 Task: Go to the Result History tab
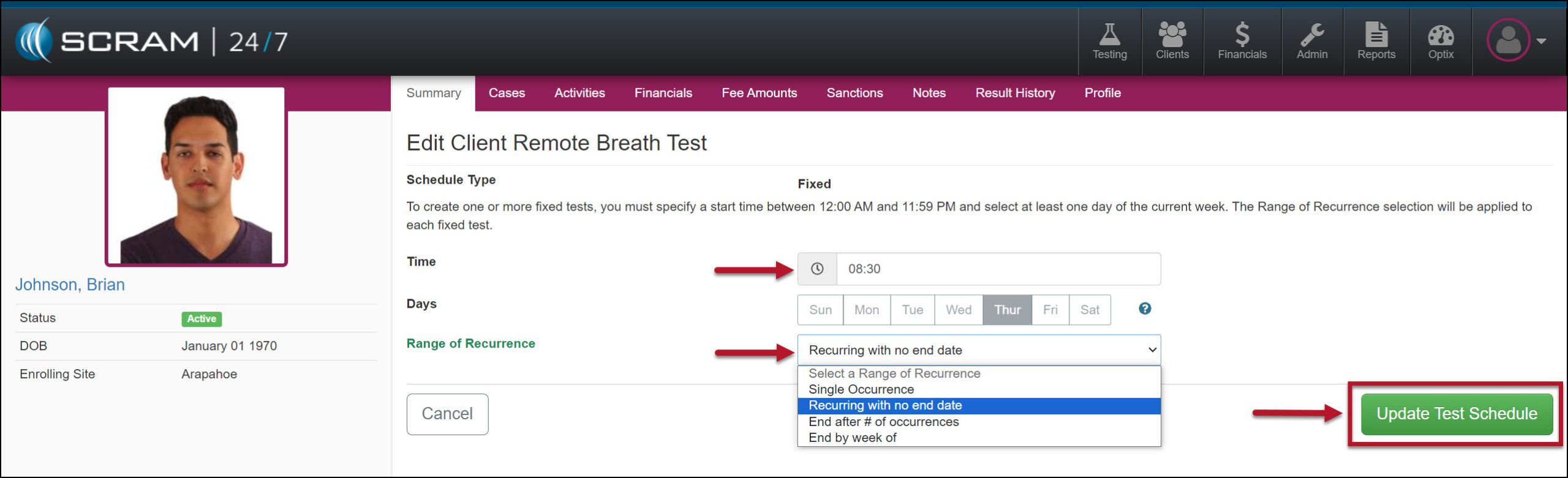[1015, 93]
